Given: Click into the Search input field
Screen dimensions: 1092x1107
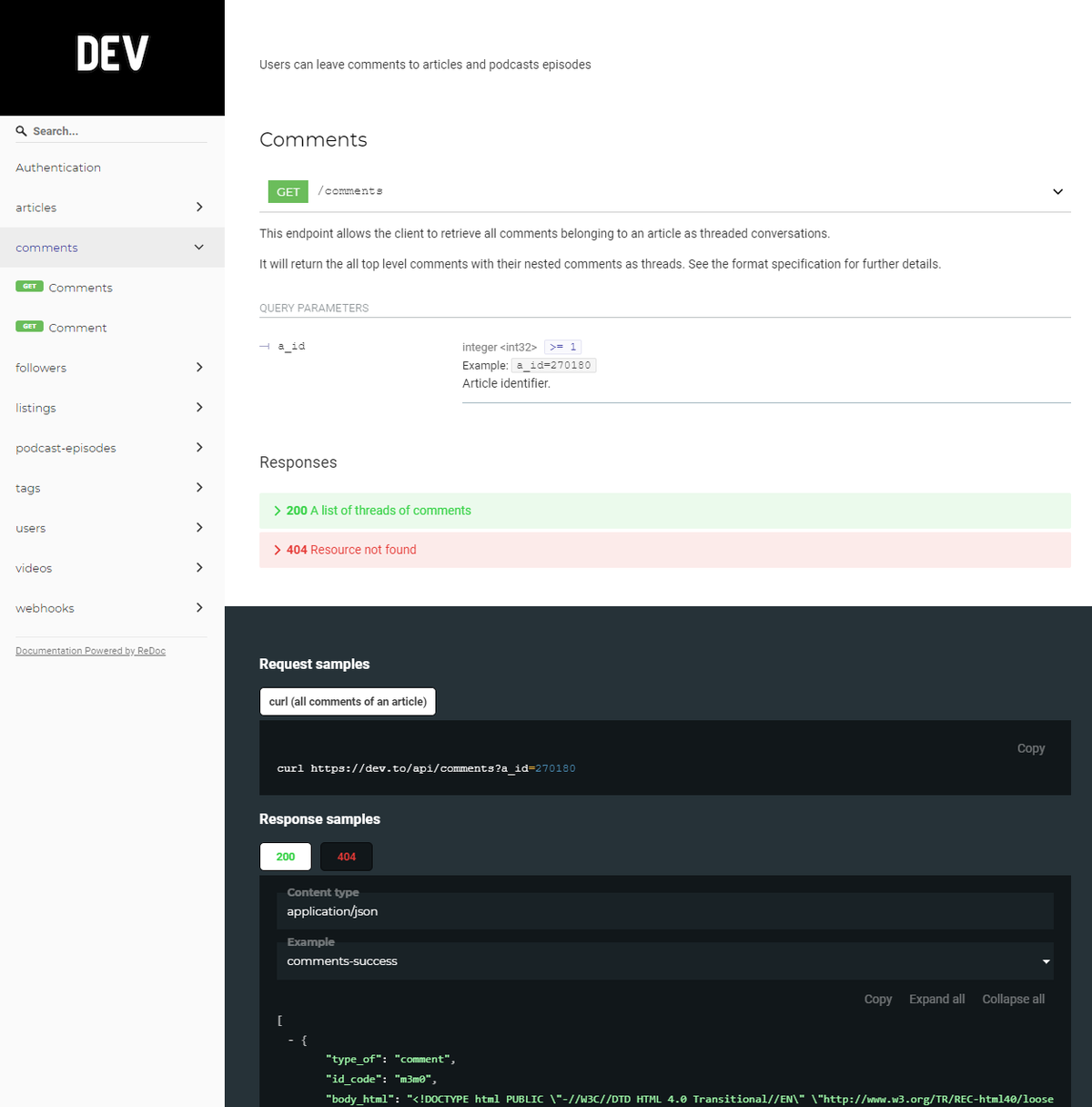Looking at the screenshot, I should tap(118, 131).
